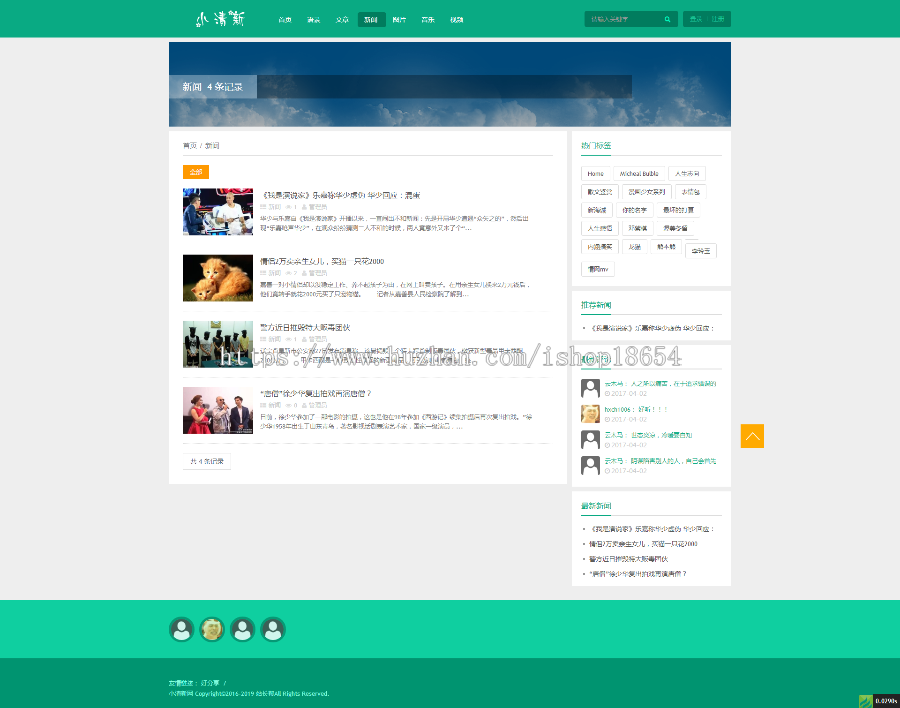The width and height of the screenshot is (900, 708).
Task: Open hxch1006's comment 好听!!!
Action: 635,409
